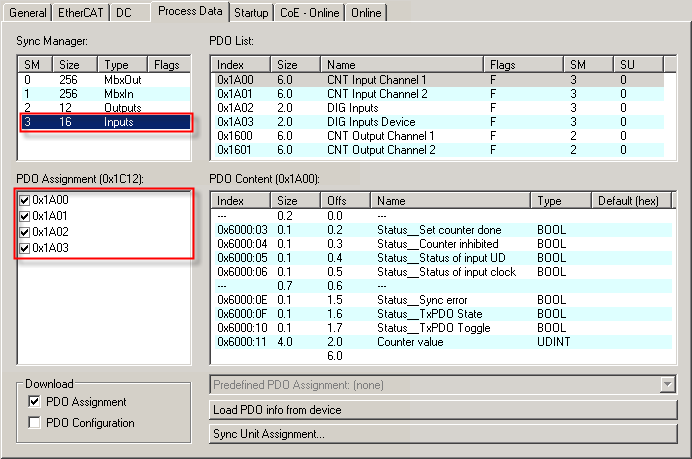Sort PDO List by Name column header
Viewport: 692px width, 459px height.
pos(402,65)
